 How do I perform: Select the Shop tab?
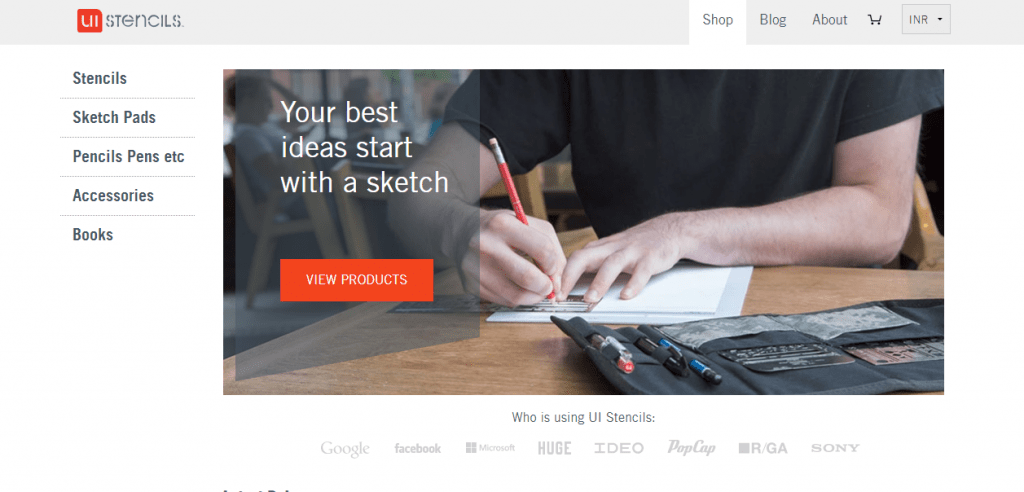pyautogui.click(x=718, y=22)
